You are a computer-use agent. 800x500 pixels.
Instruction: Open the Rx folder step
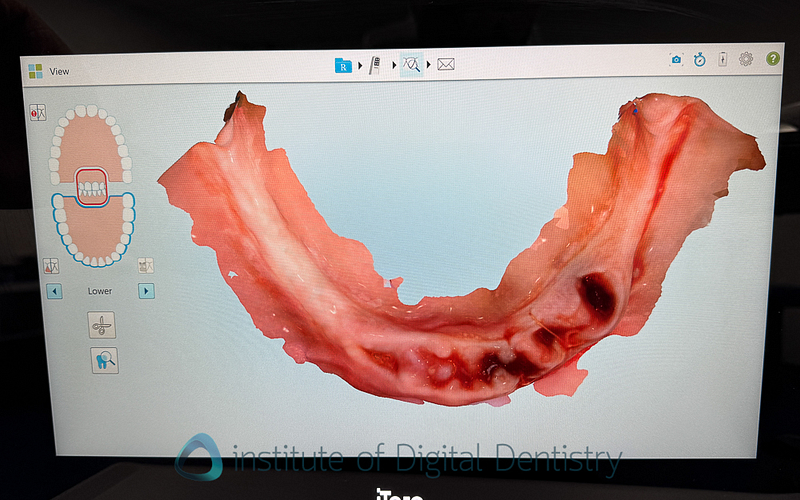(343, 65)
